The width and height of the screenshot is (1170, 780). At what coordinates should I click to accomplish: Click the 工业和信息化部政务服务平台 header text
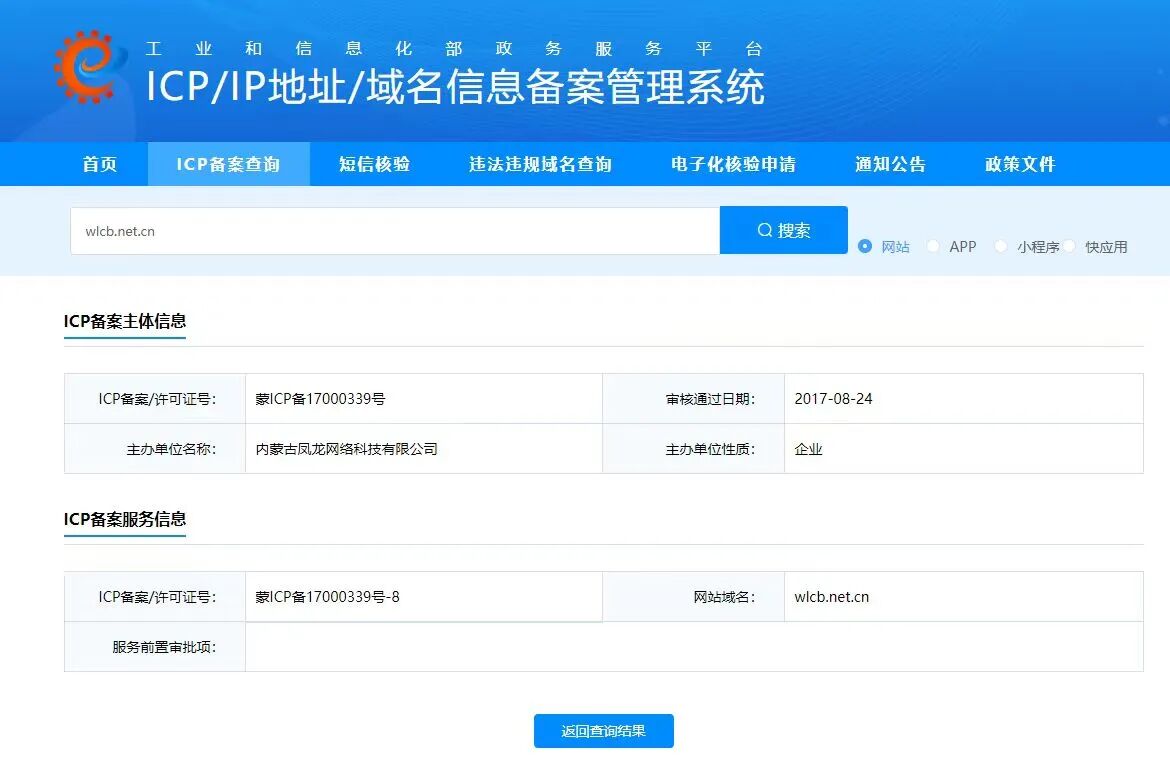coord(454,49)
